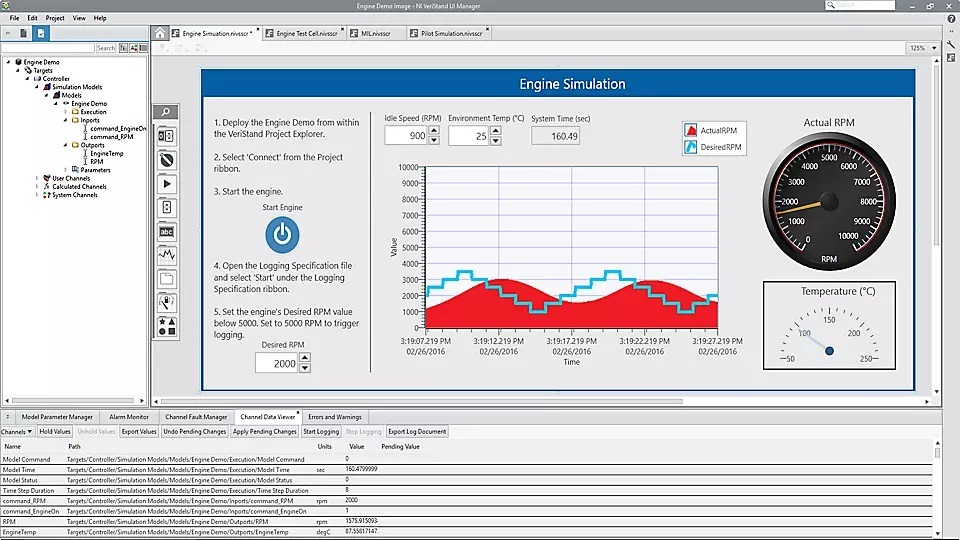Toggle the Start Engine power button

tap(282, 235)
